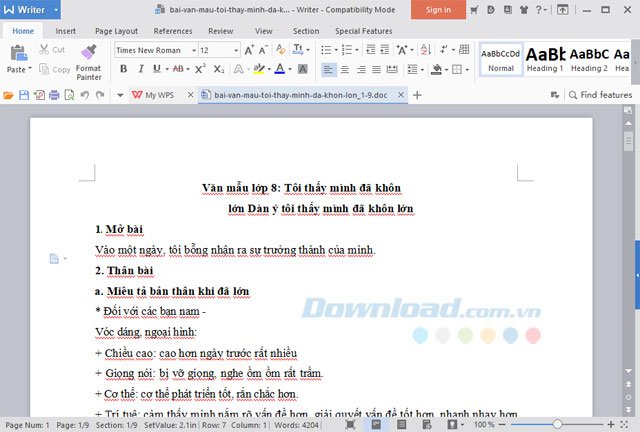Zoom in with the plus button
Screen dimensions: 640x432
pos(611,425)
